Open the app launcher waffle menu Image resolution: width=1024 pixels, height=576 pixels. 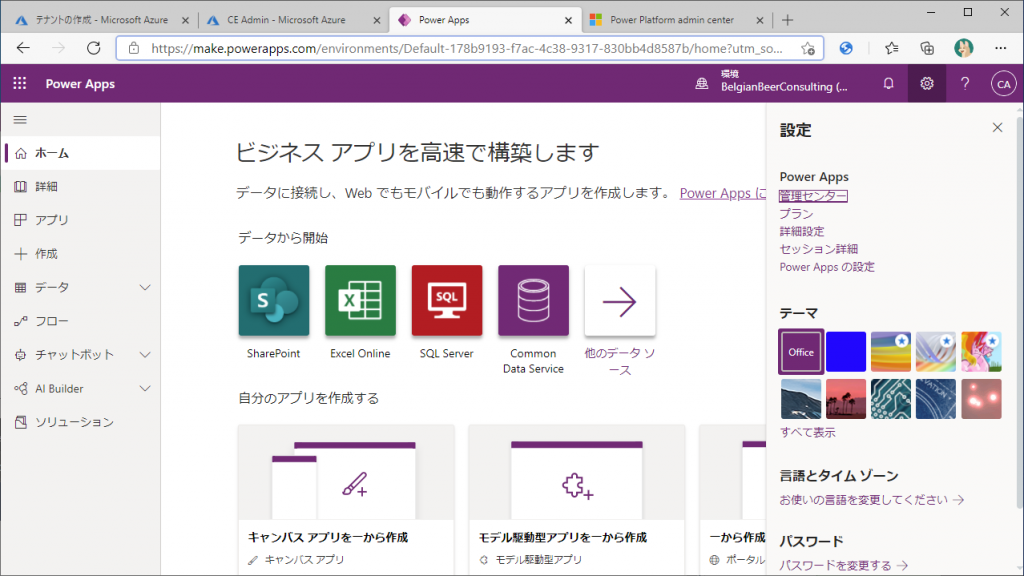(x=20, y=84)
